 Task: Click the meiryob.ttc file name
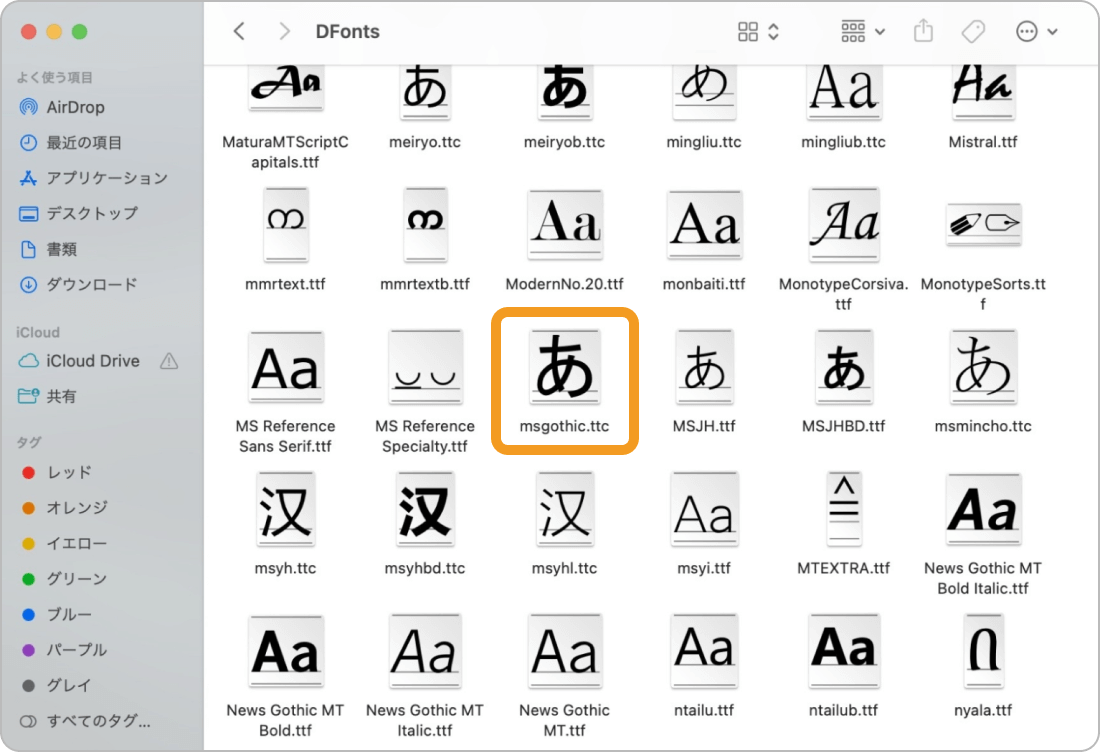point(565,142)
